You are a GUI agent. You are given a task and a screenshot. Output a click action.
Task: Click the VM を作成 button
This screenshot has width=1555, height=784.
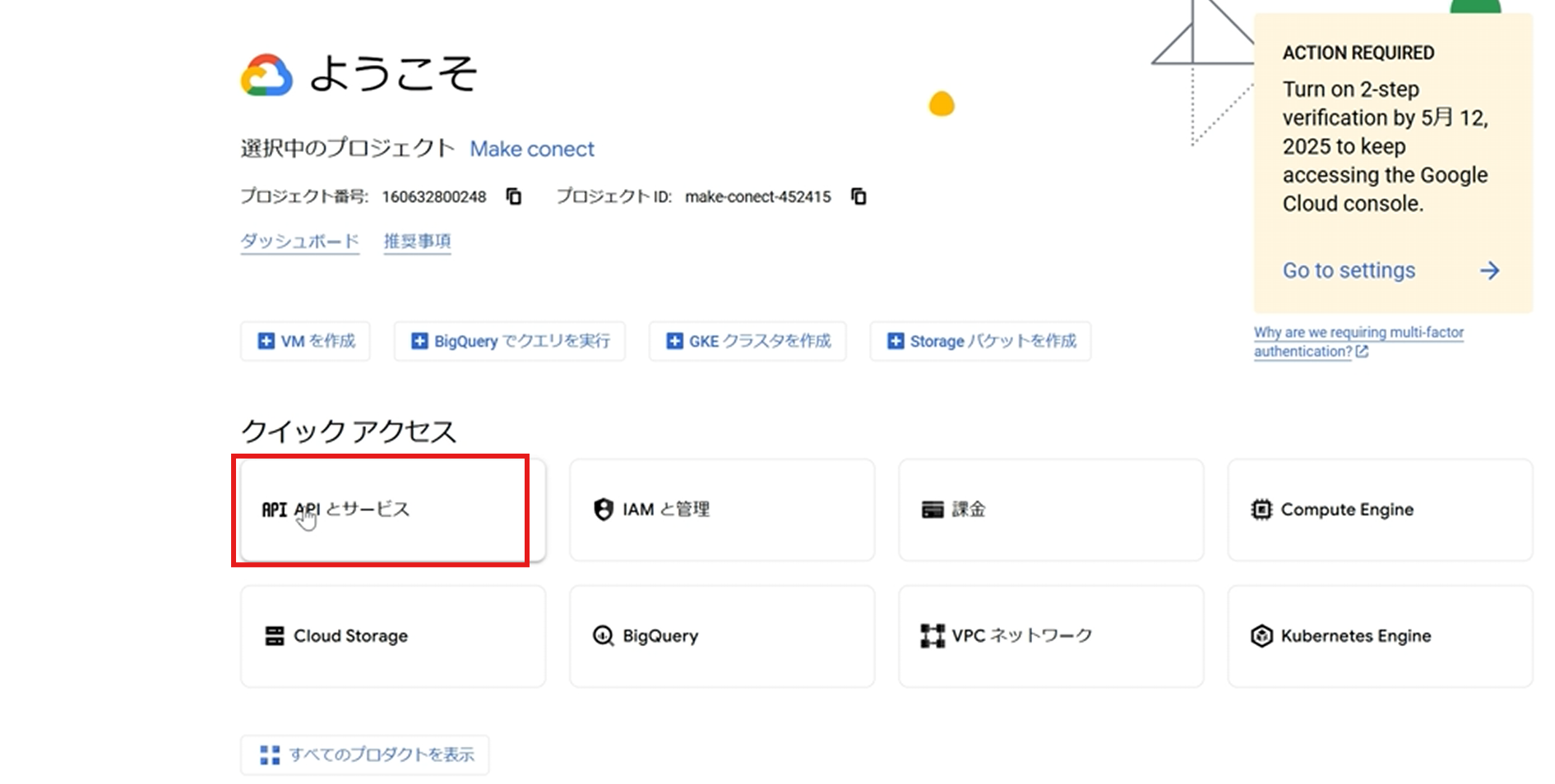(305, 341)
